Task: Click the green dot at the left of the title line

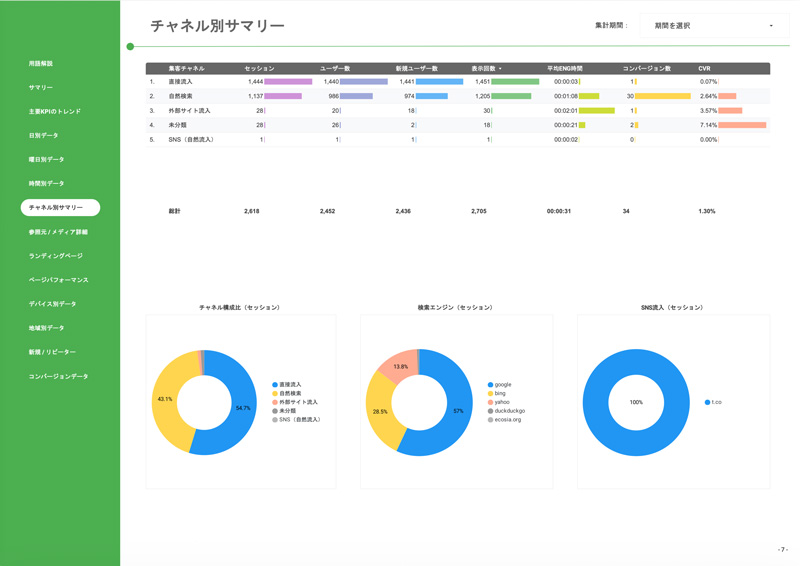Action: pos(130,47)
